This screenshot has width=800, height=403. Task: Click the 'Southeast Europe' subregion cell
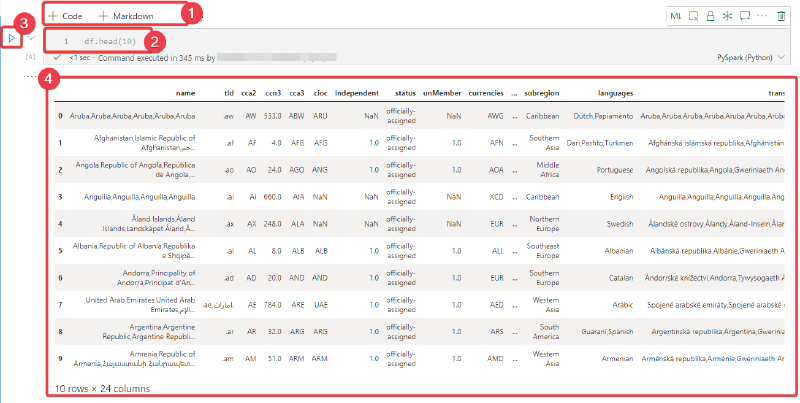point(543,251)
